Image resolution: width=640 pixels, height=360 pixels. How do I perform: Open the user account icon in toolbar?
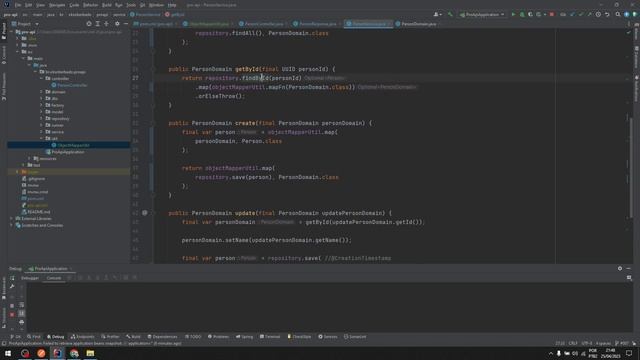[x=437, y=14]
